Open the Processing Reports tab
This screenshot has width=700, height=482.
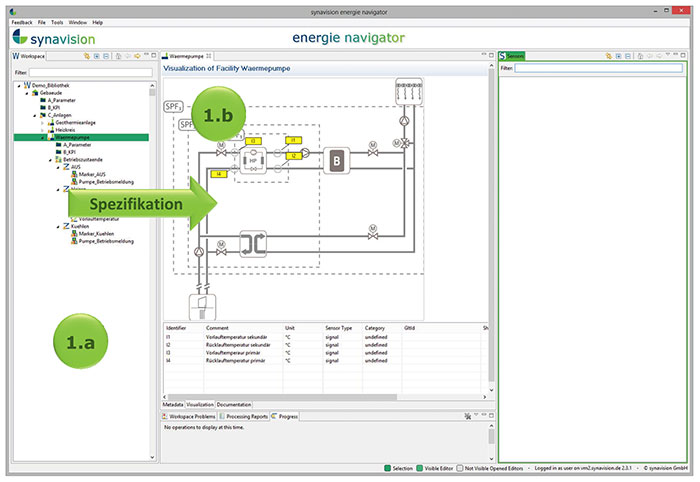[x=244, y=416]
